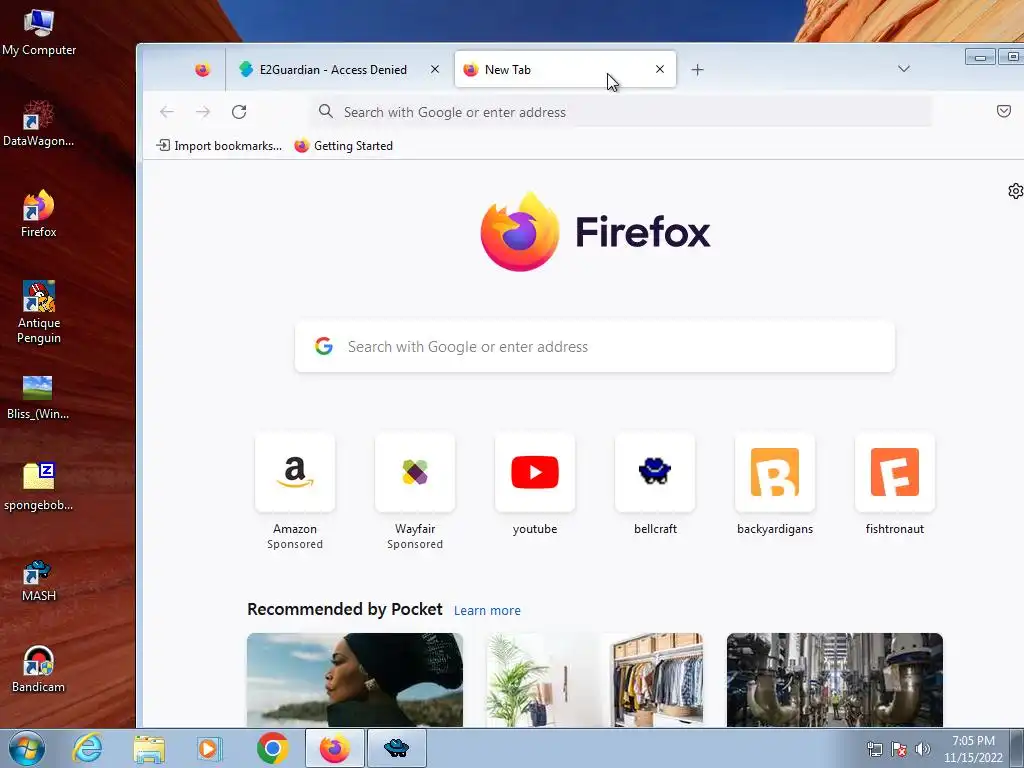This screenshot has width=1024, height=768.
Task: Select the Bliss_(Win... image file
Action: pyautogui.click(x=38, y=396)
